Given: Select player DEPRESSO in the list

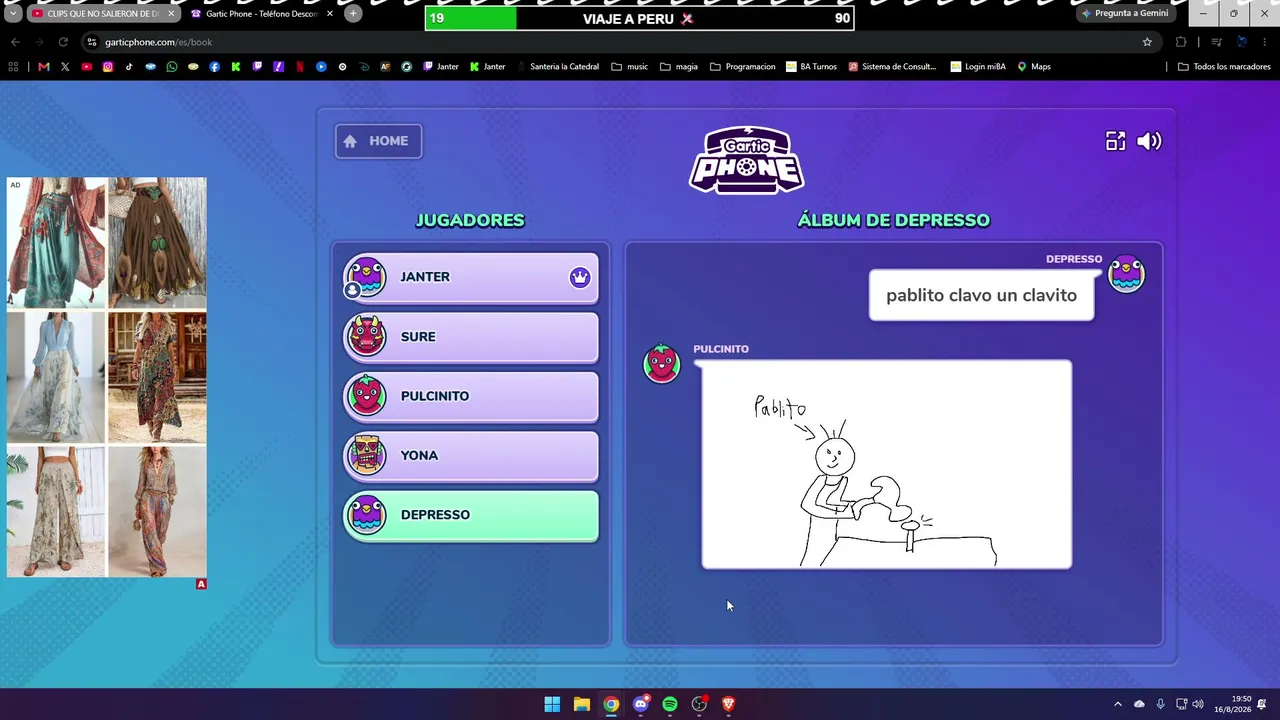Looking at the screenshot, I should (x=471, y=515).
